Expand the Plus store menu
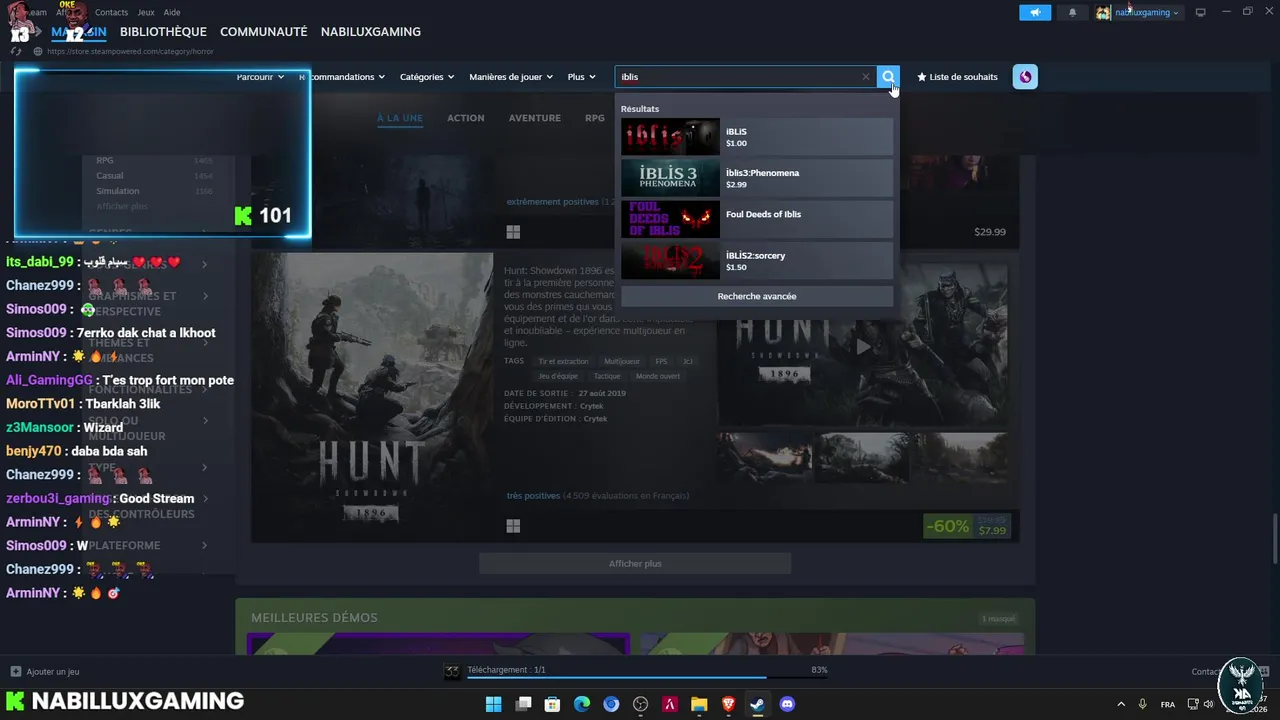 point(581,77)
